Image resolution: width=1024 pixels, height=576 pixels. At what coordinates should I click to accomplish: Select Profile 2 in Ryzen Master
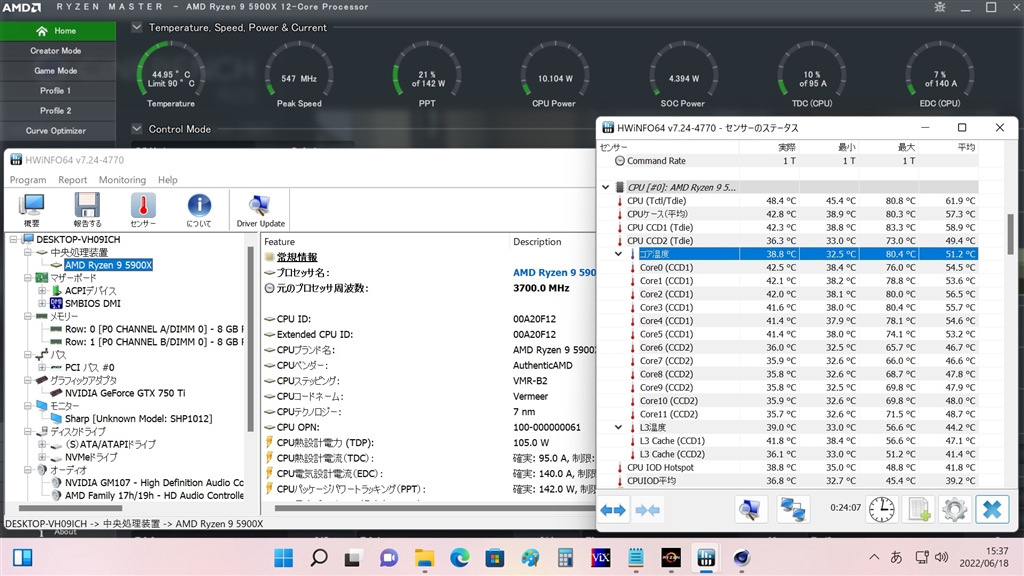click(58, 110)
